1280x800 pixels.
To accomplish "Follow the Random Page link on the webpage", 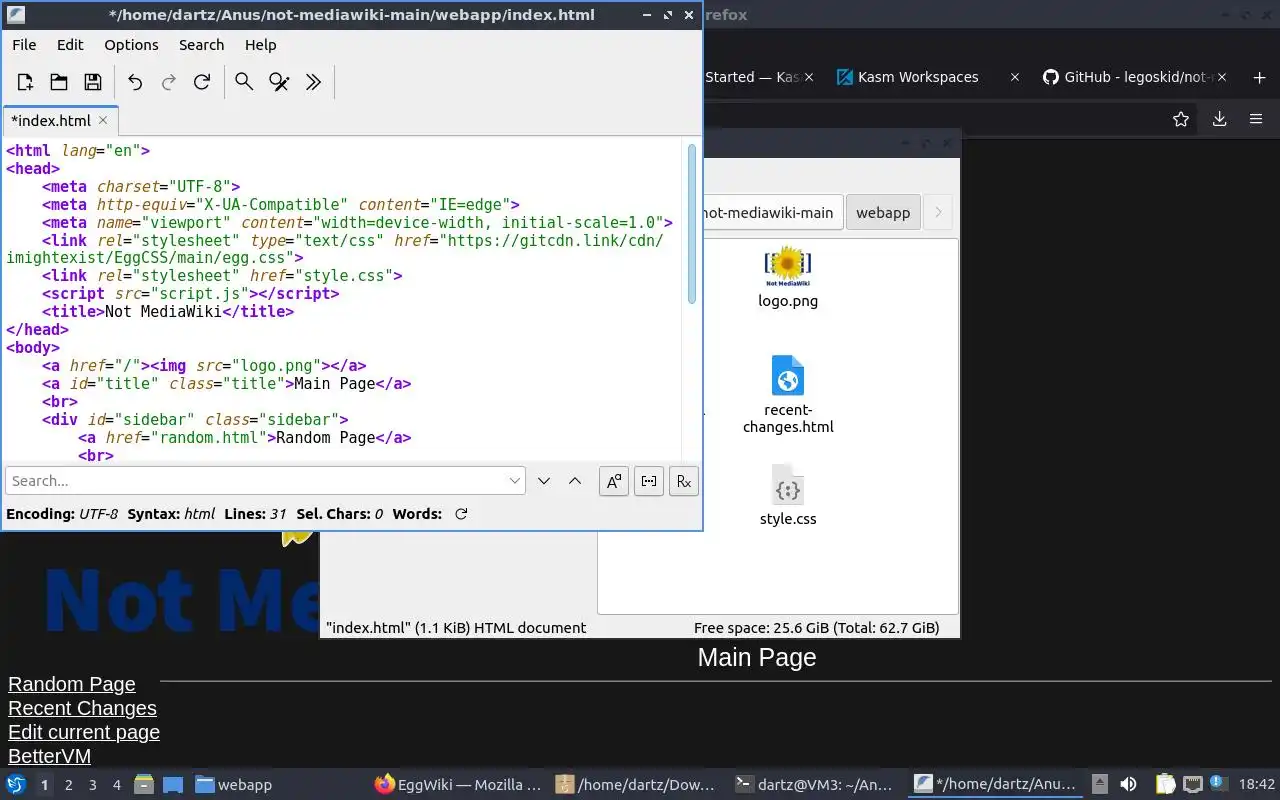I will 72,684.
